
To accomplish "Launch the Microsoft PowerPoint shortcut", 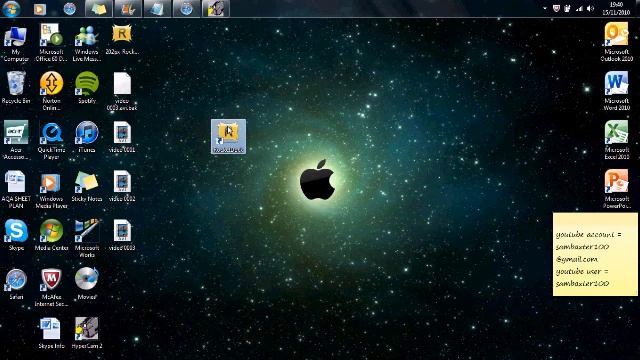I will coord(616,189).
